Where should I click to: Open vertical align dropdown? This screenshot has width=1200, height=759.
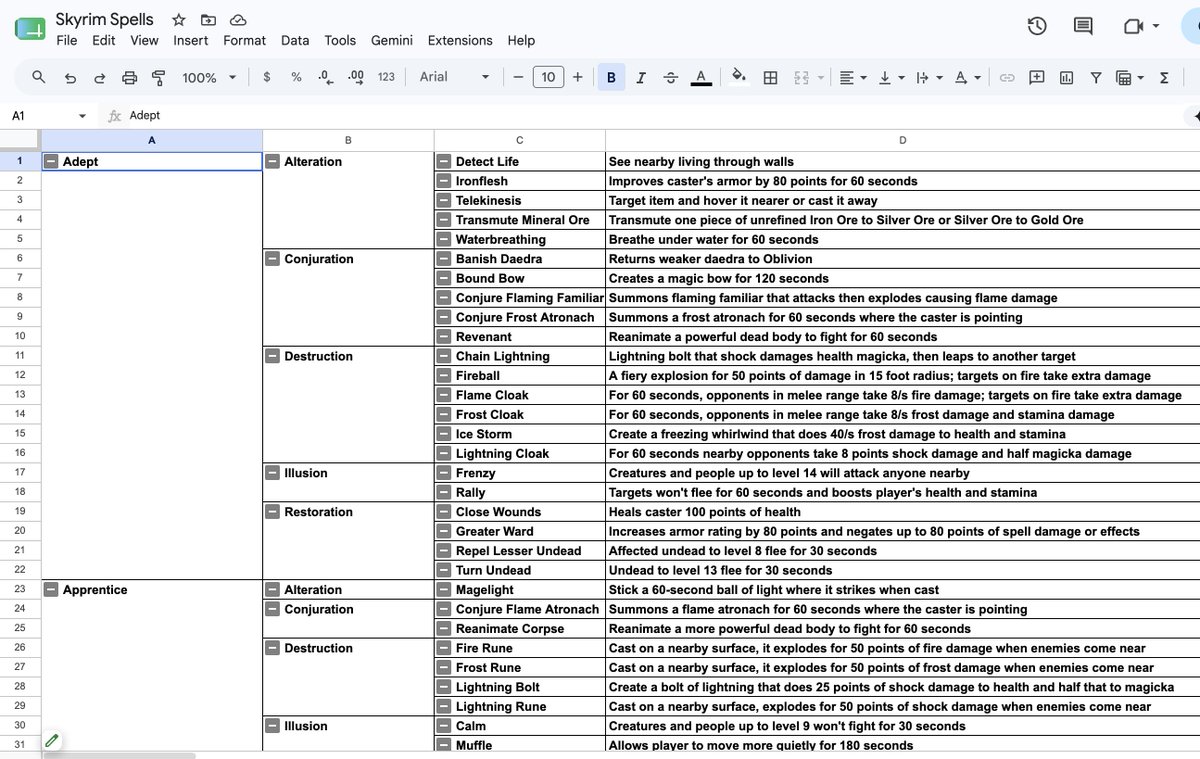[890, 77]
